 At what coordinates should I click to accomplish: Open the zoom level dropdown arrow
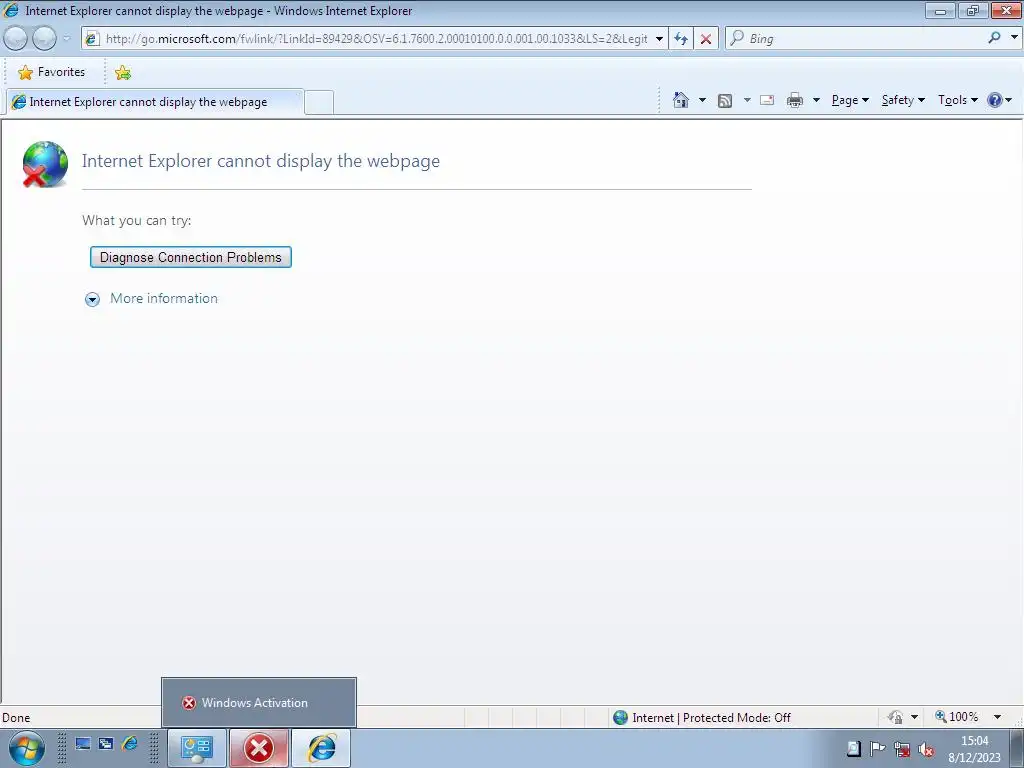click(x=997, y=717)
